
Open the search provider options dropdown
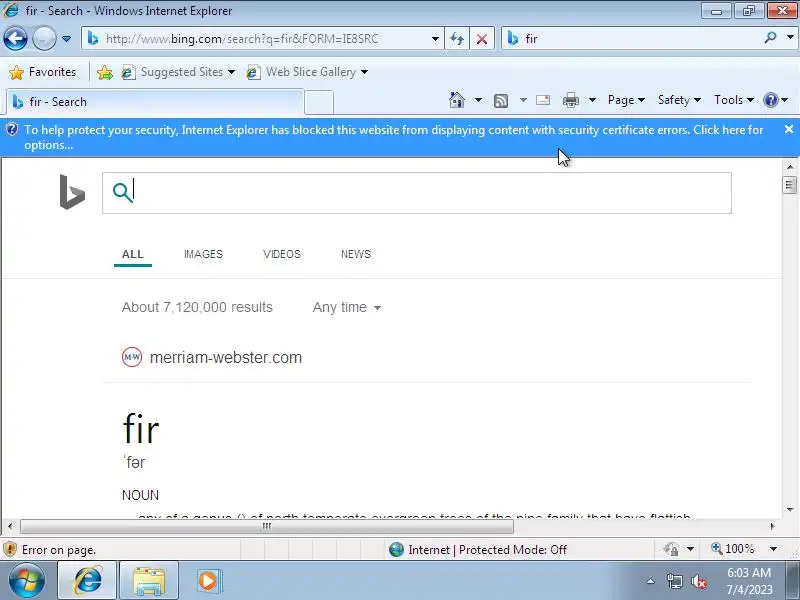(790, 38)
